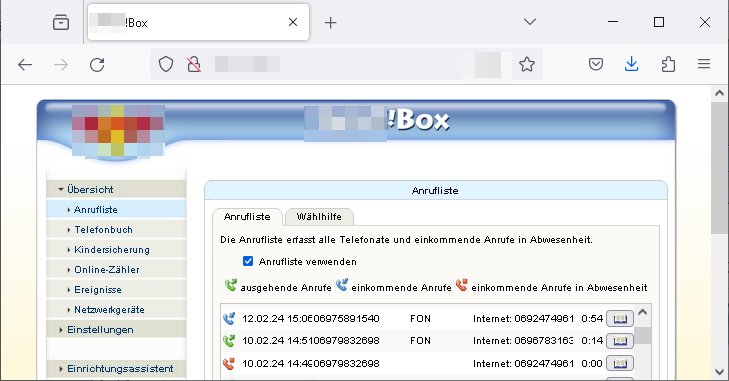The height and width of the screenshot is (381, 729).
Task: Click duration 0:54 in the call list
Action: tap(592, 319)
